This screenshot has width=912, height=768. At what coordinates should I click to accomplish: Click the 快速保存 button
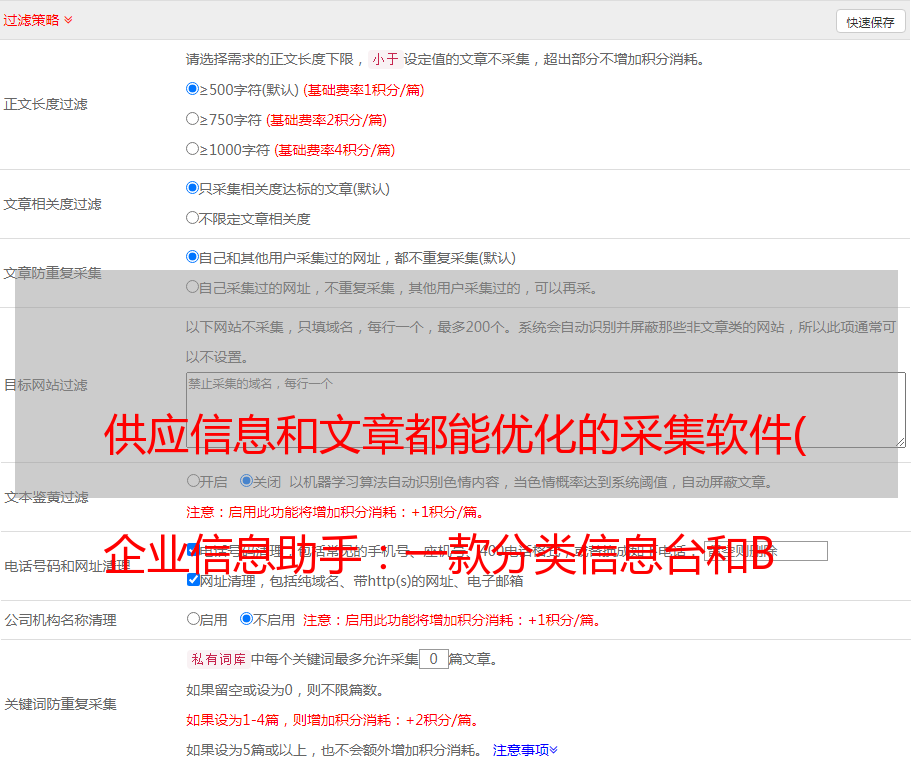coord(870,22)
